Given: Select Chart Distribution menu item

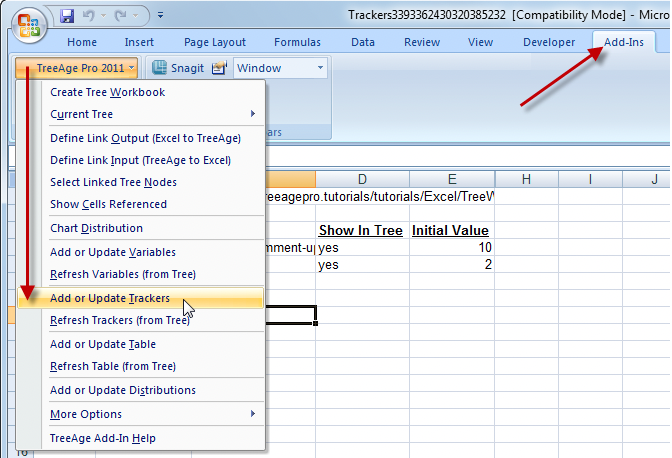Looking at the screenshot, I should (x=141, y=228).
